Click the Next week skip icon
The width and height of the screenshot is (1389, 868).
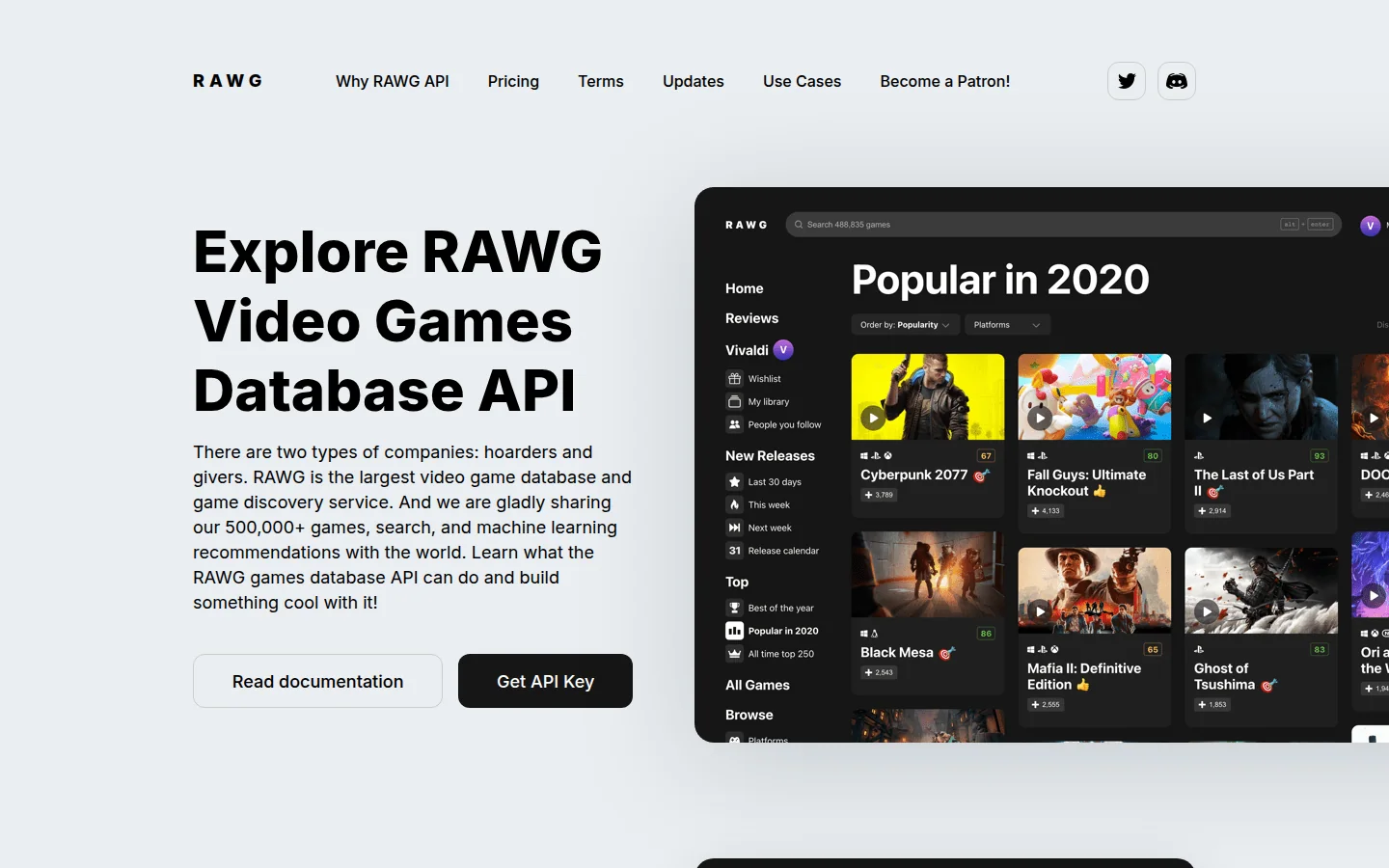point(734,528)
